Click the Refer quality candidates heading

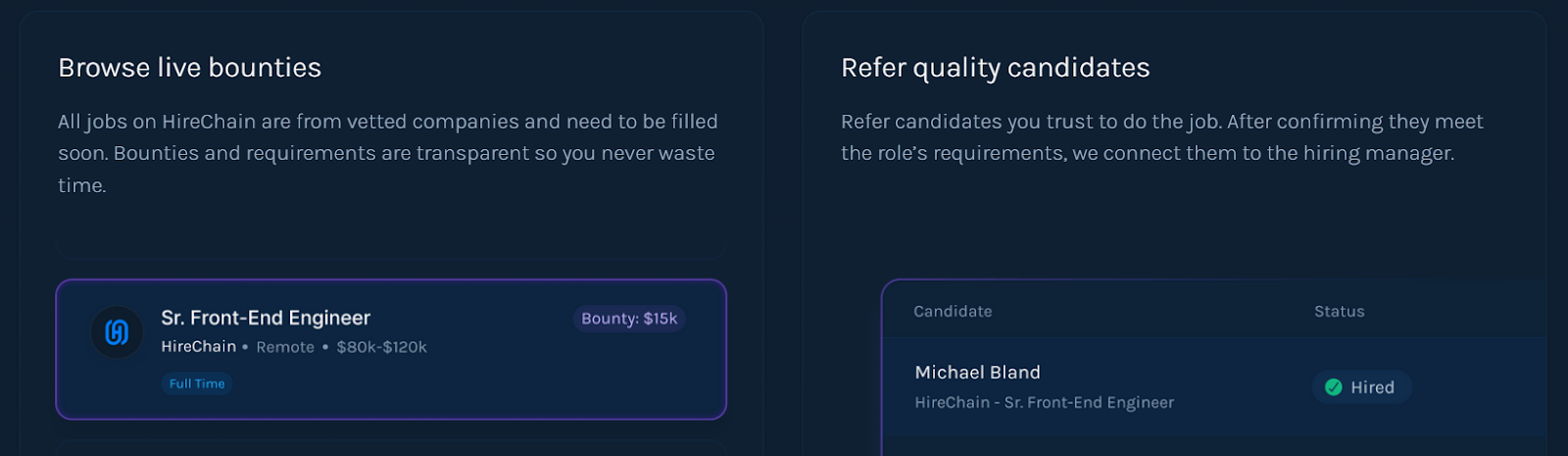(x=995, y=68)
